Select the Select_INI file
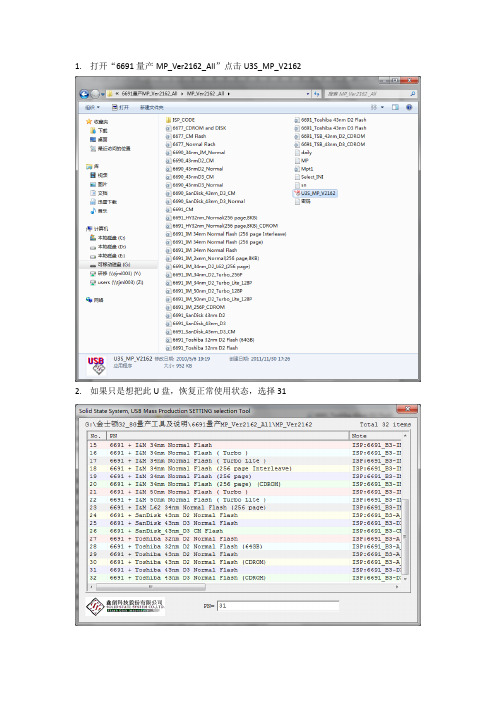 (309, 177)
